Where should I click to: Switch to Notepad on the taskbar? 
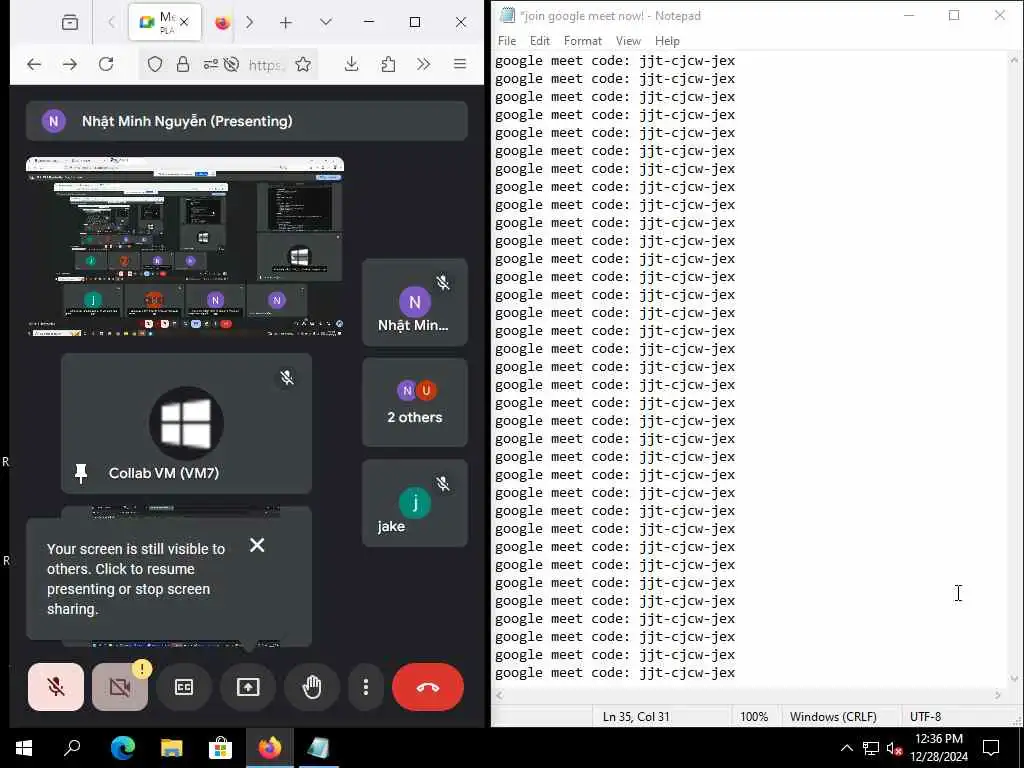tap(318, 748)
